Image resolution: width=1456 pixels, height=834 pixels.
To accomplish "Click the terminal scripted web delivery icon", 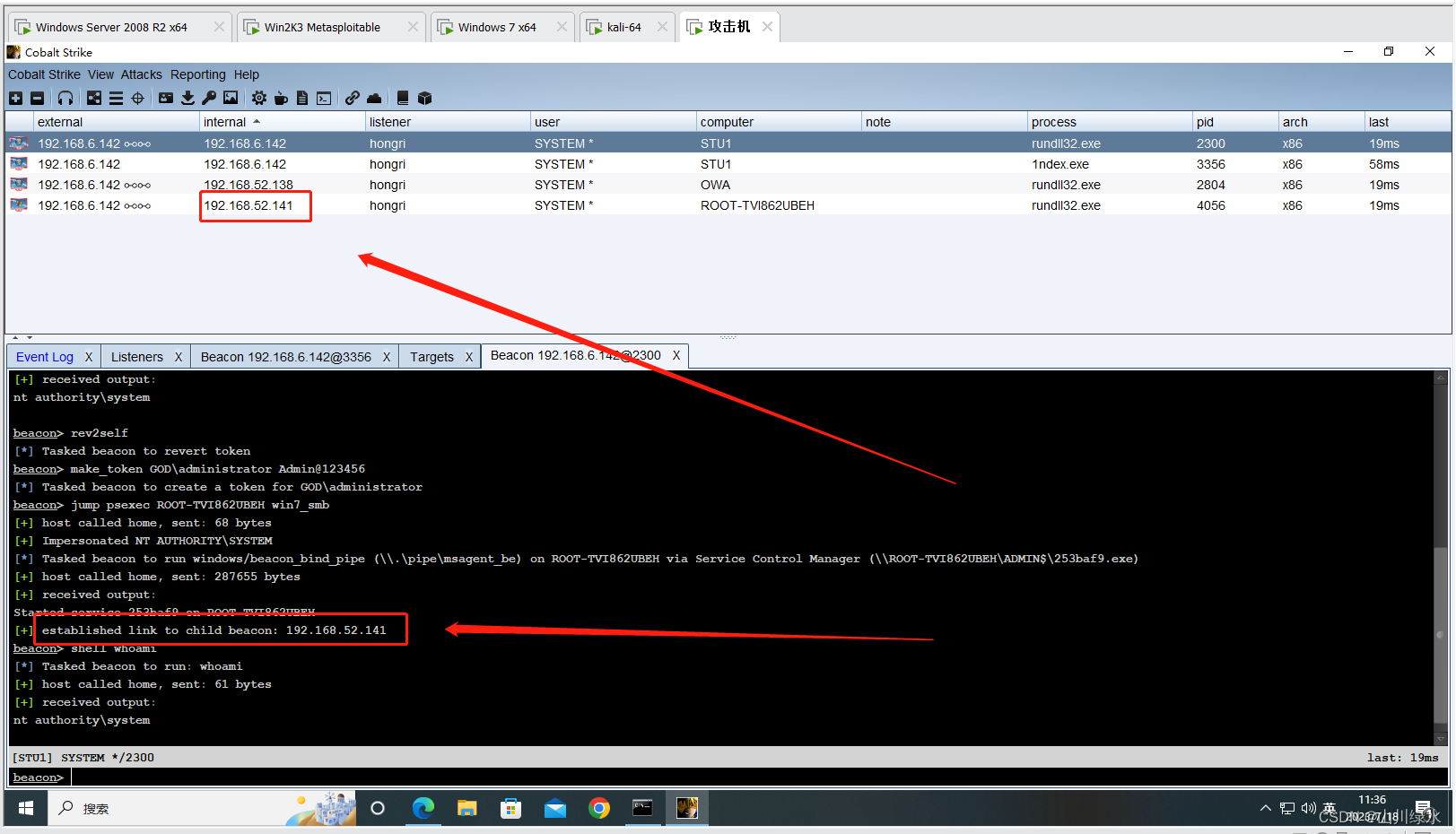I will [x=324, y=98].
